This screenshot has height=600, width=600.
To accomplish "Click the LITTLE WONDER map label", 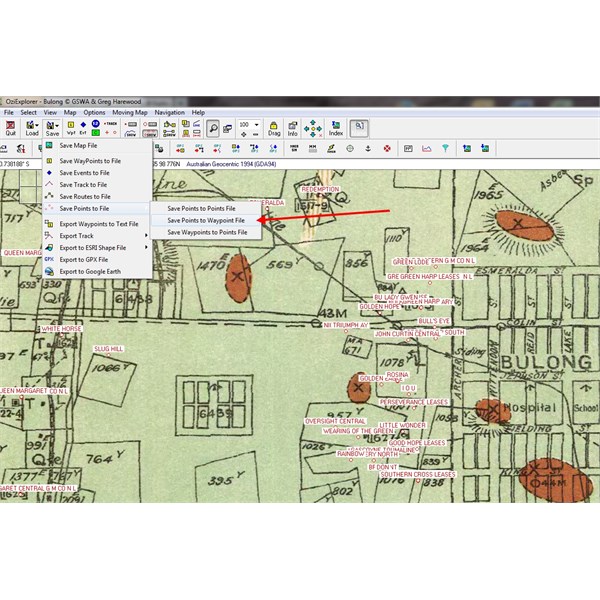I will (402, 426).
